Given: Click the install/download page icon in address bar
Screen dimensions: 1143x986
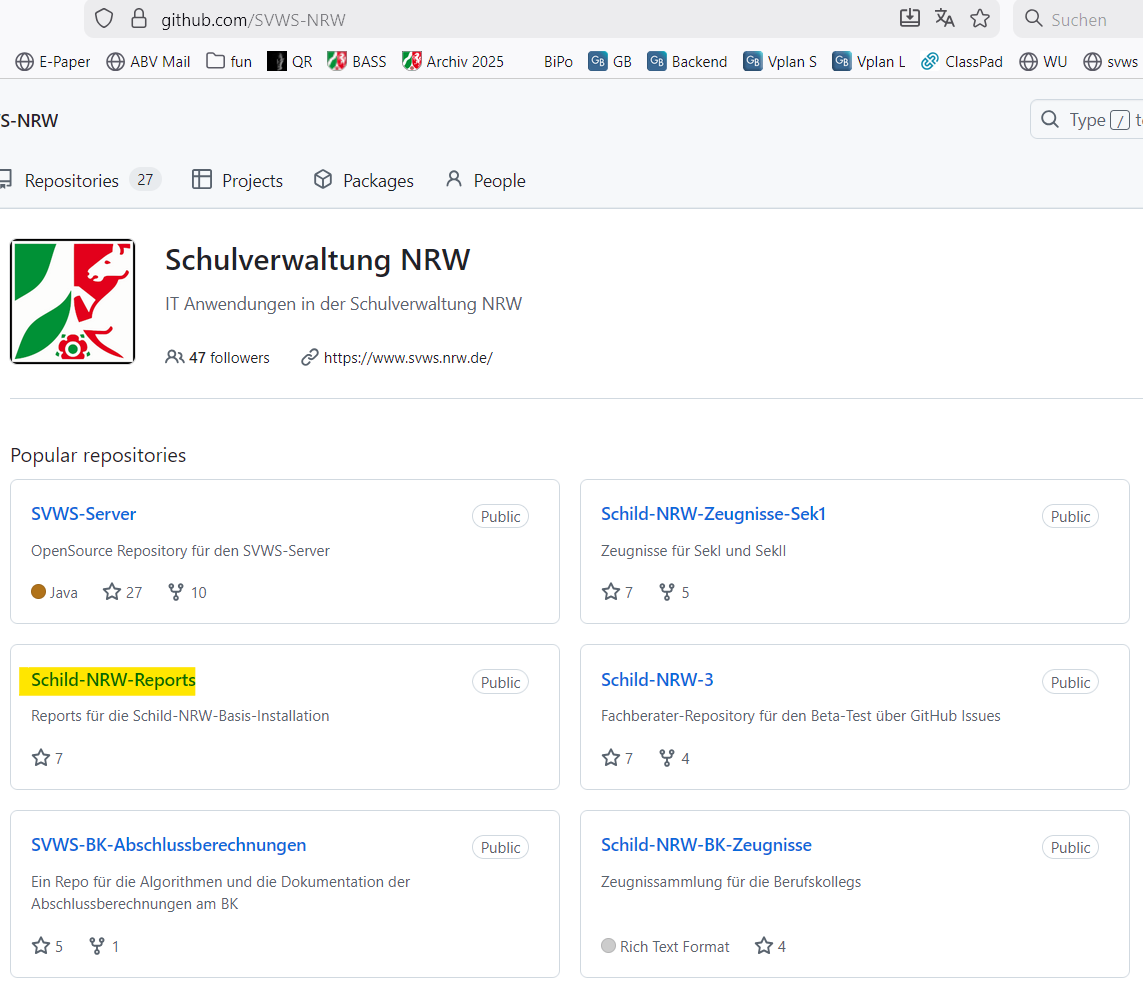Looking at the screenshot, I should pos(909,18).
